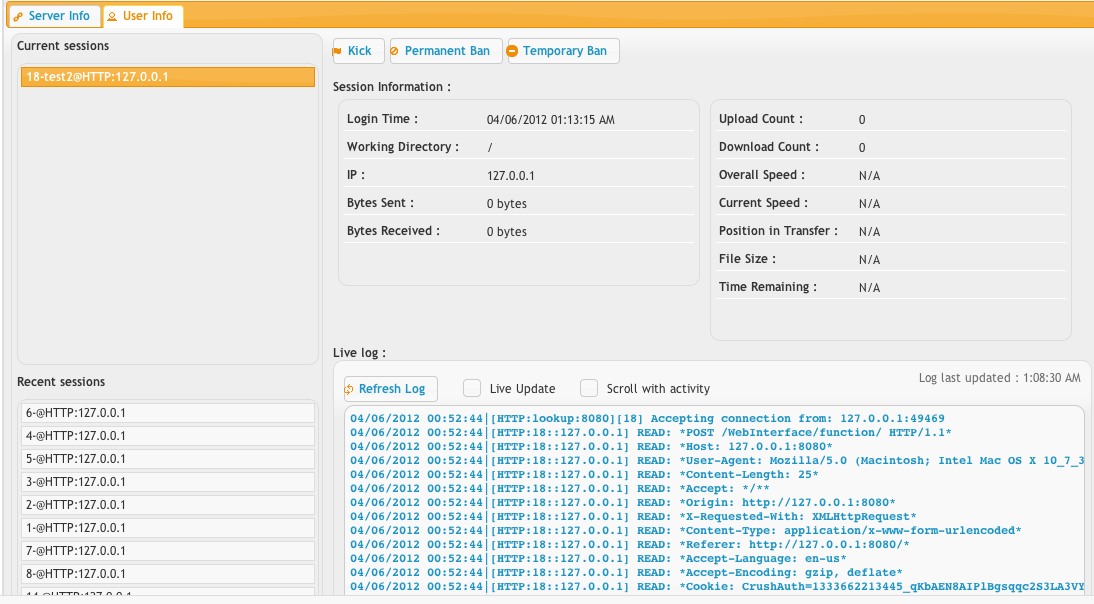The height and width of the screenshot is (604, 1094).
Task: Click the log line with User-Agent Mozilla/5.0
Action: click(x=717, y=460)
